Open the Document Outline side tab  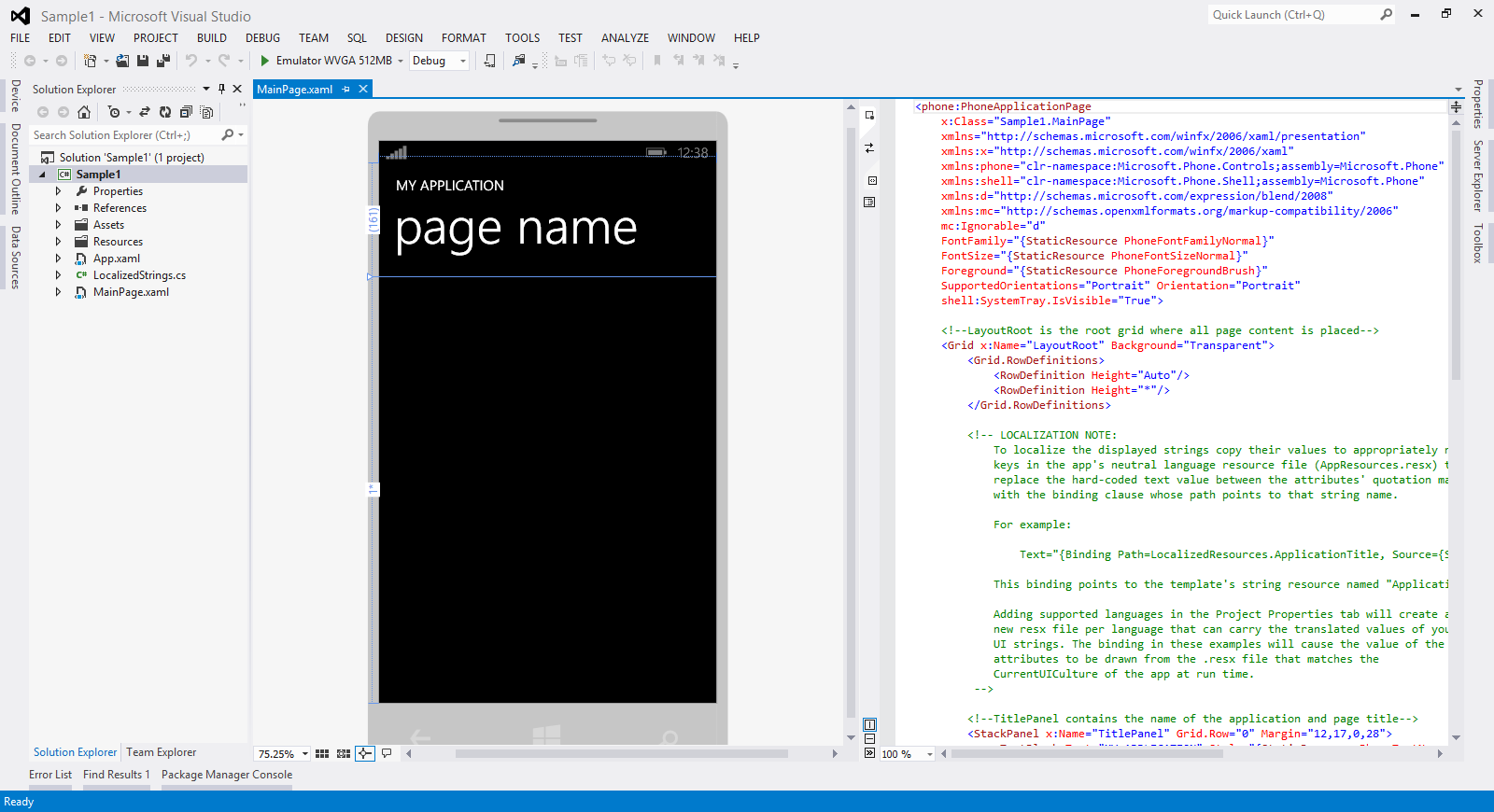[15, 169]
